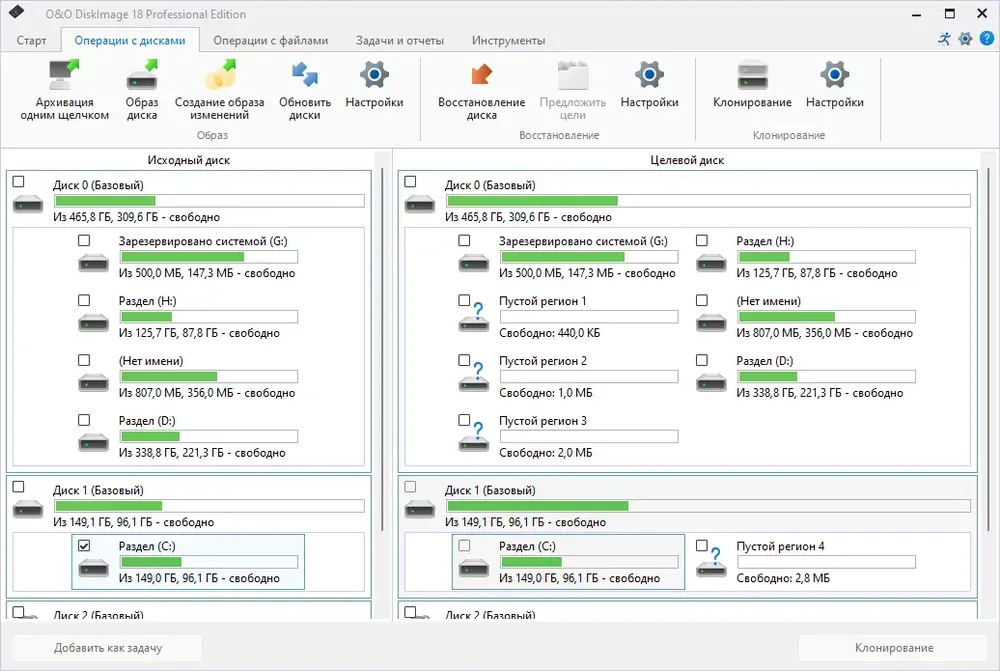The image size is (1000, 671).
Task: Switch to Старт tab
Action: click(31, 40)
